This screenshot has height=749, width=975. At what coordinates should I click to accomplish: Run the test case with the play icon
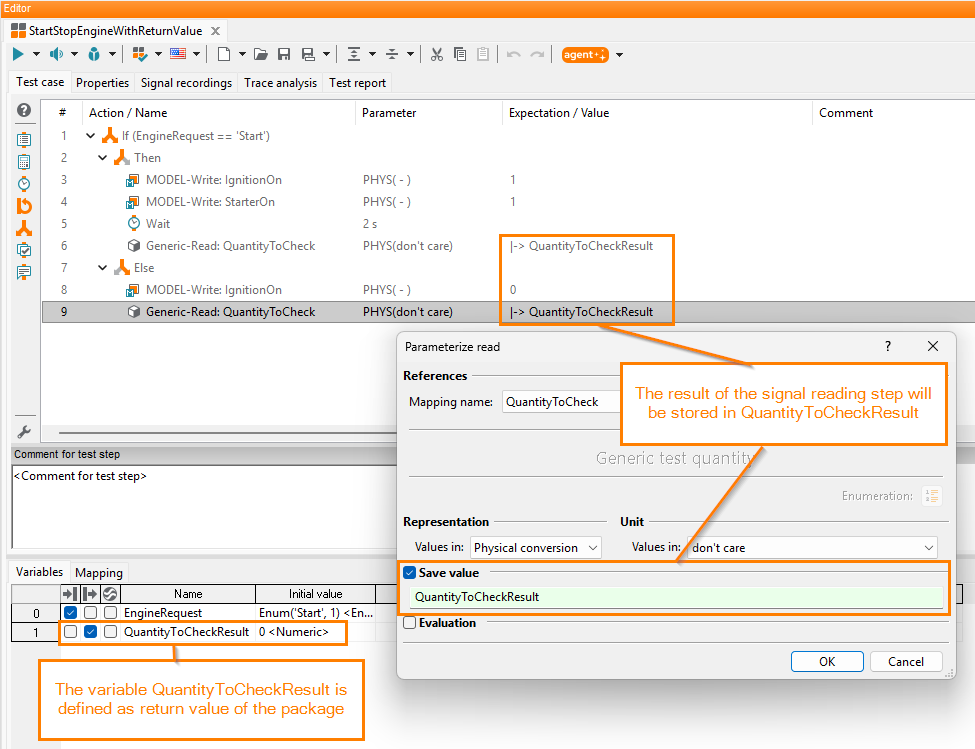[18, 55]
